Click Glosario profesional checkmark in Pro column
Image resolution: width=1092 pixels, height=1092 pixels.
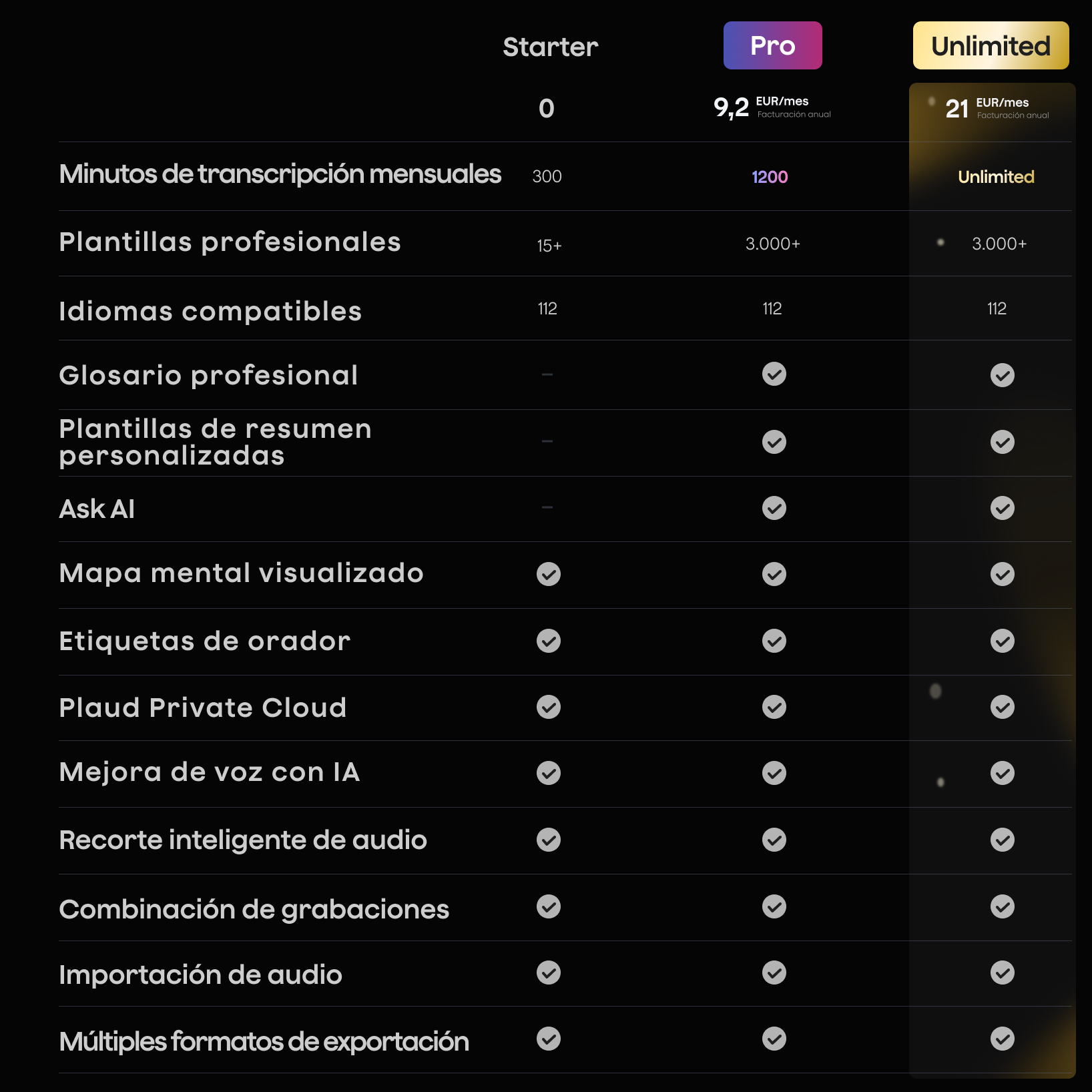(774, 374)
